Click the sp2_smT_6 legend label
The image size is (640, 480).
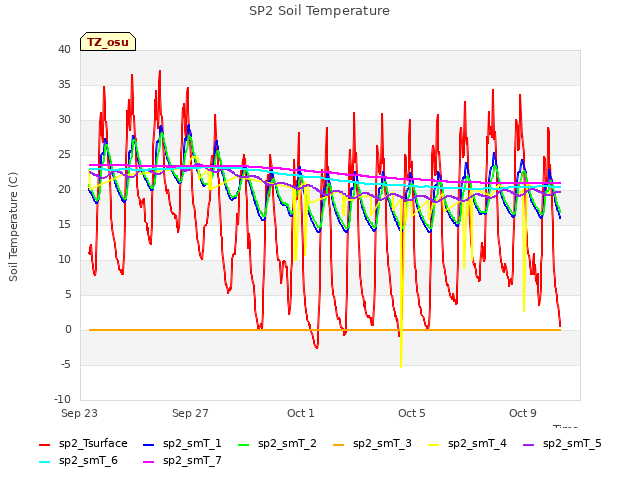(x=88, y=460)
